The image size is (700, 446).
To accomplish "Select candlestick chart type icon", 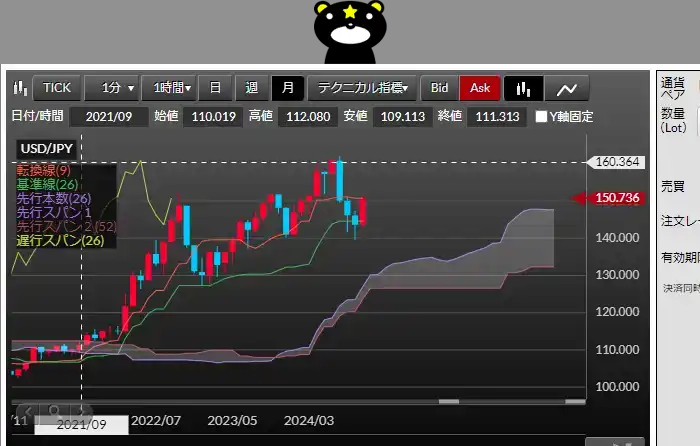I will pos(523,88).
